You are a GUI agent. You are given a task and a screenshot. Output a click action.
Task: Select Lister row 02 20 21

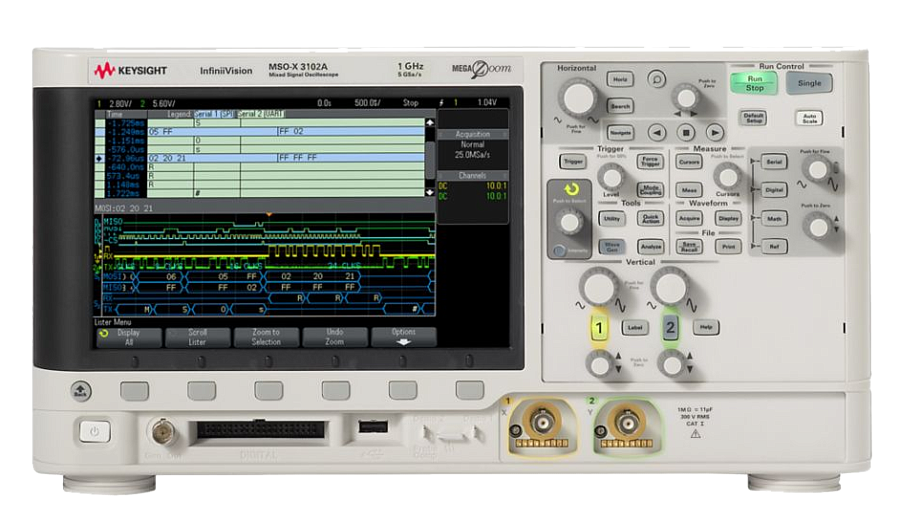tap(260, 158)
